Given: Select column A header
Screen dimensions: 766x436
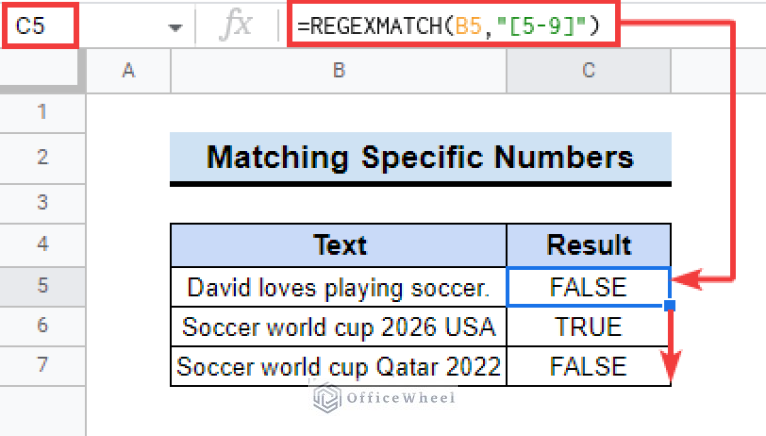Looking at the screenshot, I should 128,71.
